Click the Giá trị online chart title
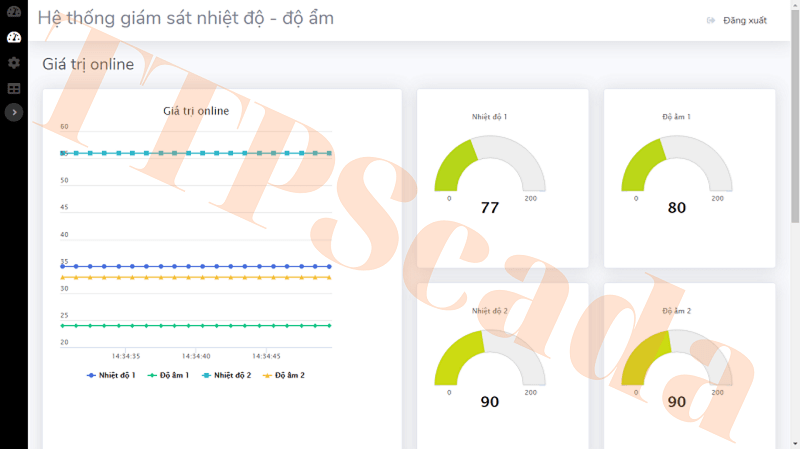This screenshot has width=800, height=449. pyautogui.click(x=196, y=111)
